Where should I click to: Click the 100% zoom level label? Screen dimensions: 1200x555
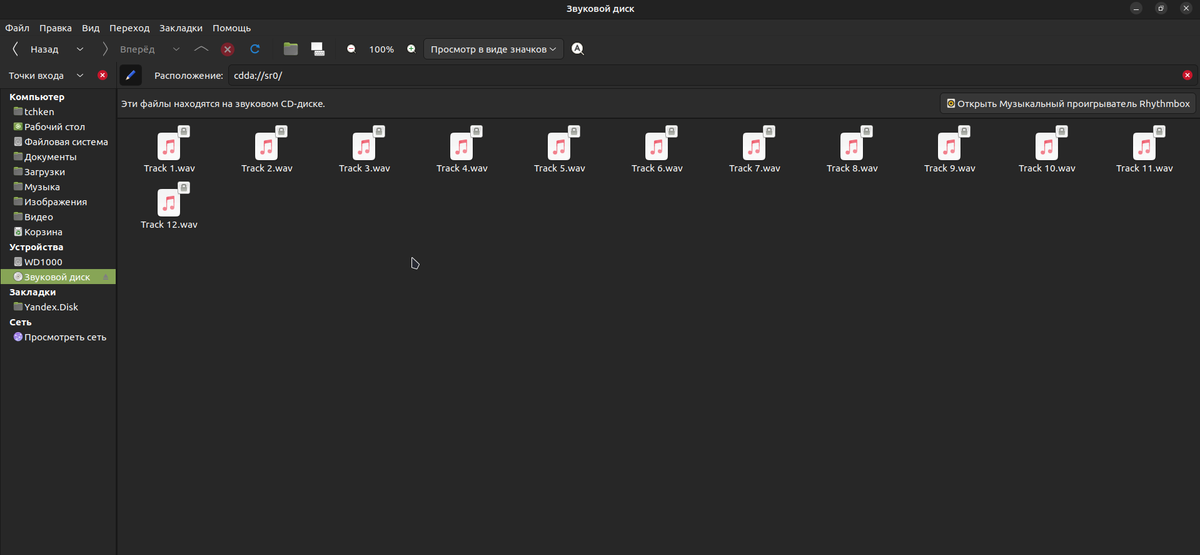point(381,49)
